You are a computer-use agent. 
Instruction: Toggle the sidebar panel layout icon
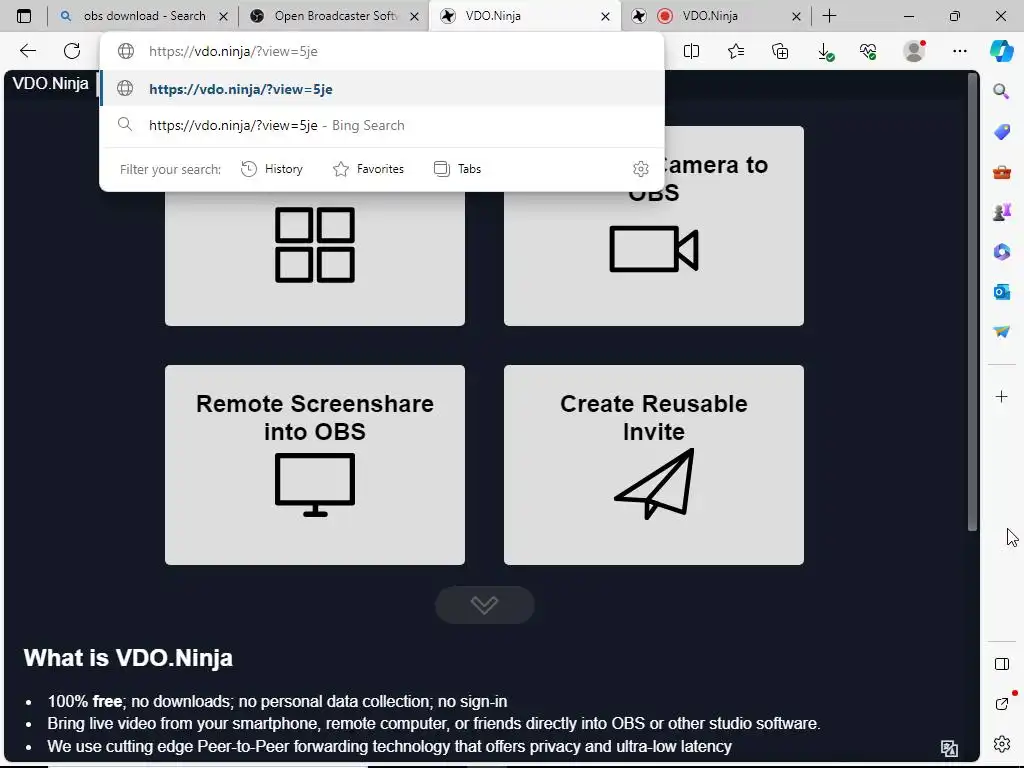(x=1002, y=664)
